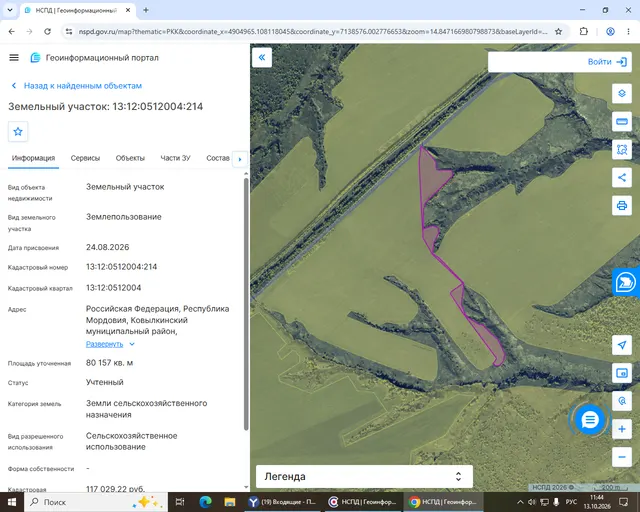
Task: Open the Сервисы tab
Action: (x=85, y=158)
